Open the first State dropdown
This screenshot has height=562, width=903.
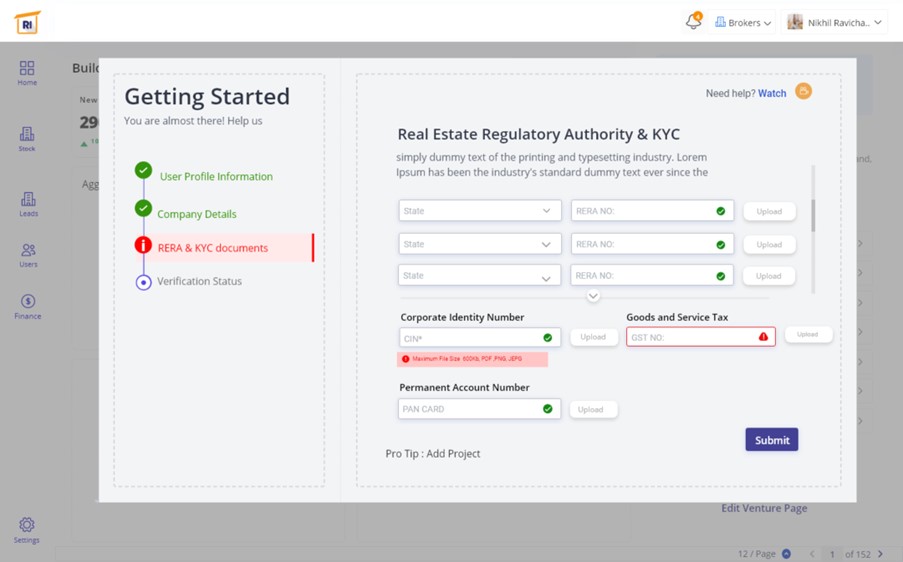click(x=479, y=211)
